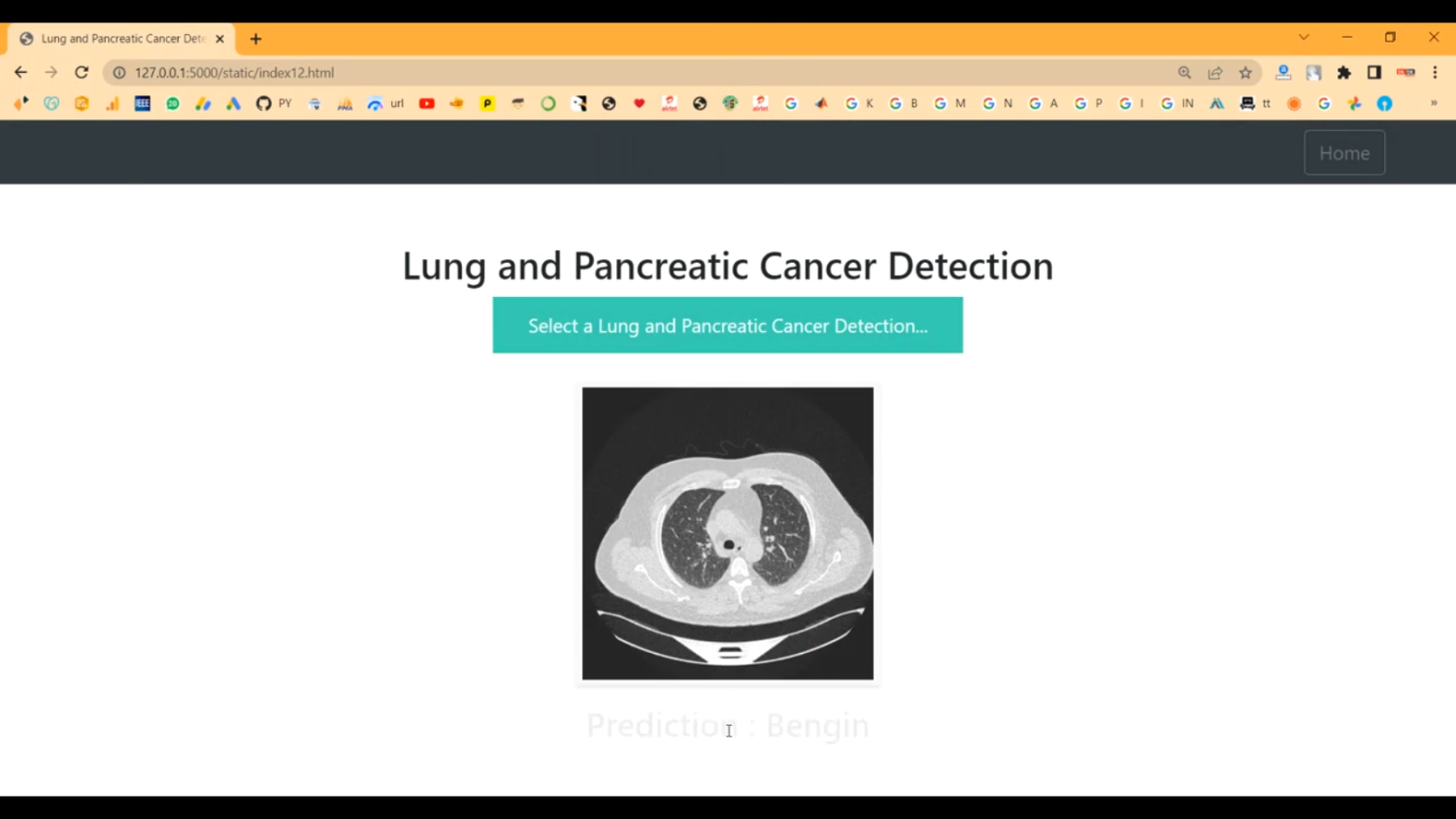The height and width of the screenshot is (819, 1456).
Task: Go to the Home page
Action: (1344, 153)
